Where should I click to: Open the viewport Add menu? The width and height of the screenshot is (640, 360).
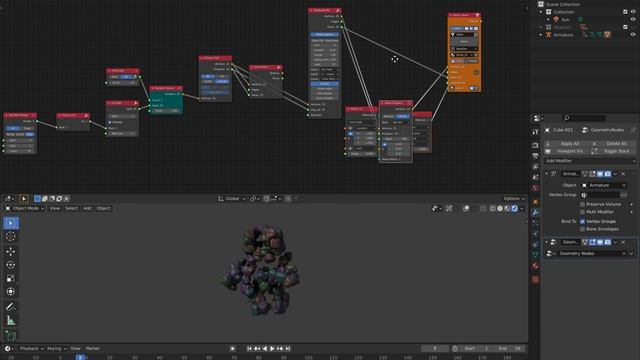(87, 209)
